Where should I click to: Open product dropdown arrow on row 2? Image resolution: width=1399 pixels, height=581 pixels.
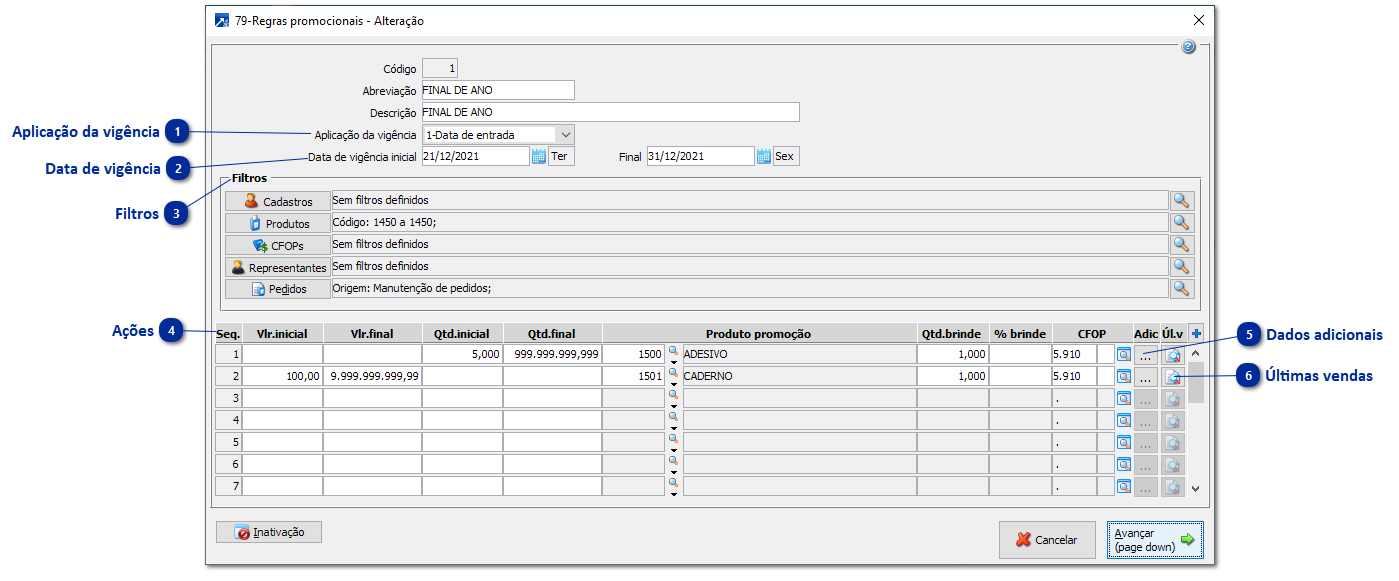(673, 384)
